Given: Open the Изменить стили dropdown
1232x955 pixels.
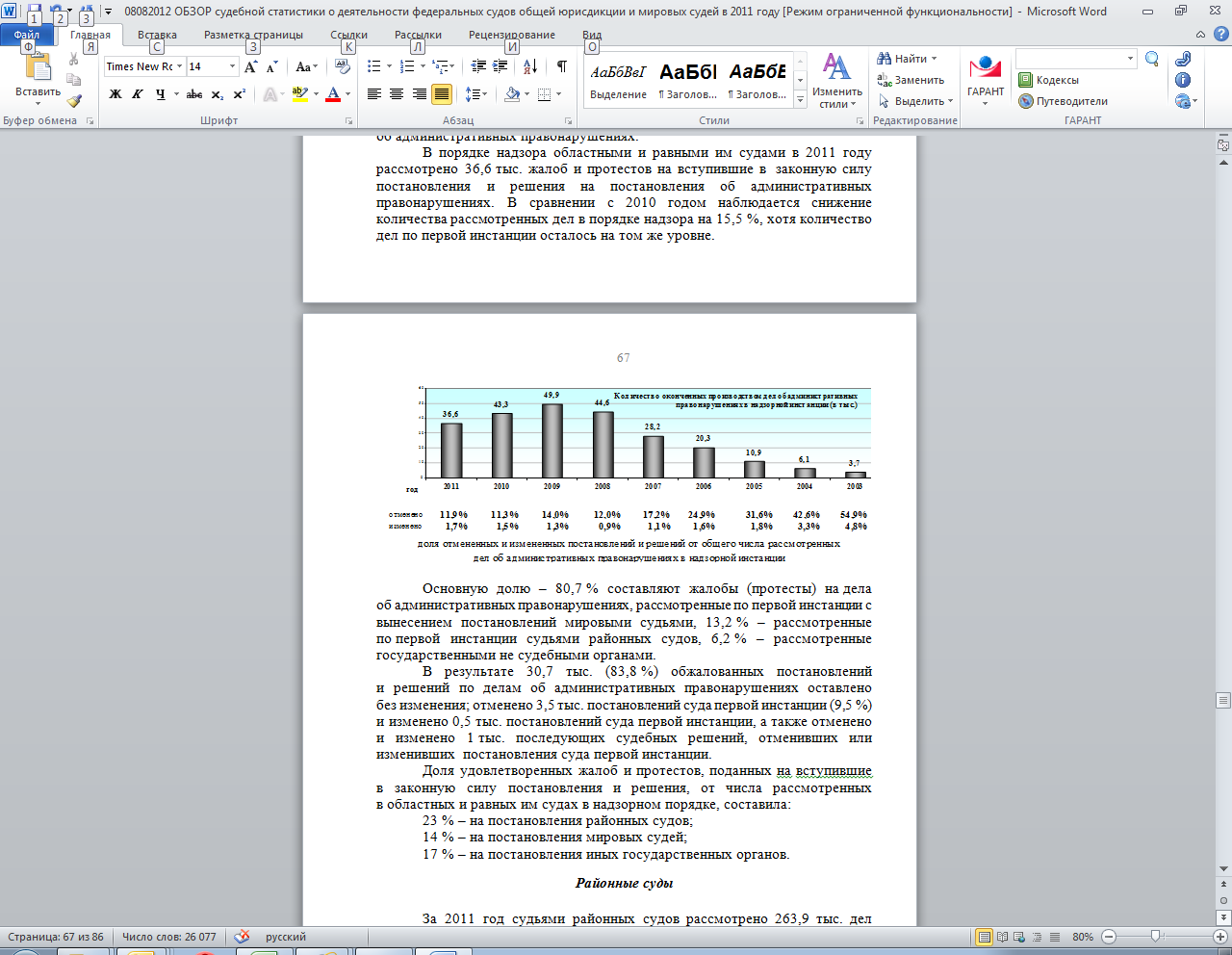Looking at the screenshot, I should [836, 81].
